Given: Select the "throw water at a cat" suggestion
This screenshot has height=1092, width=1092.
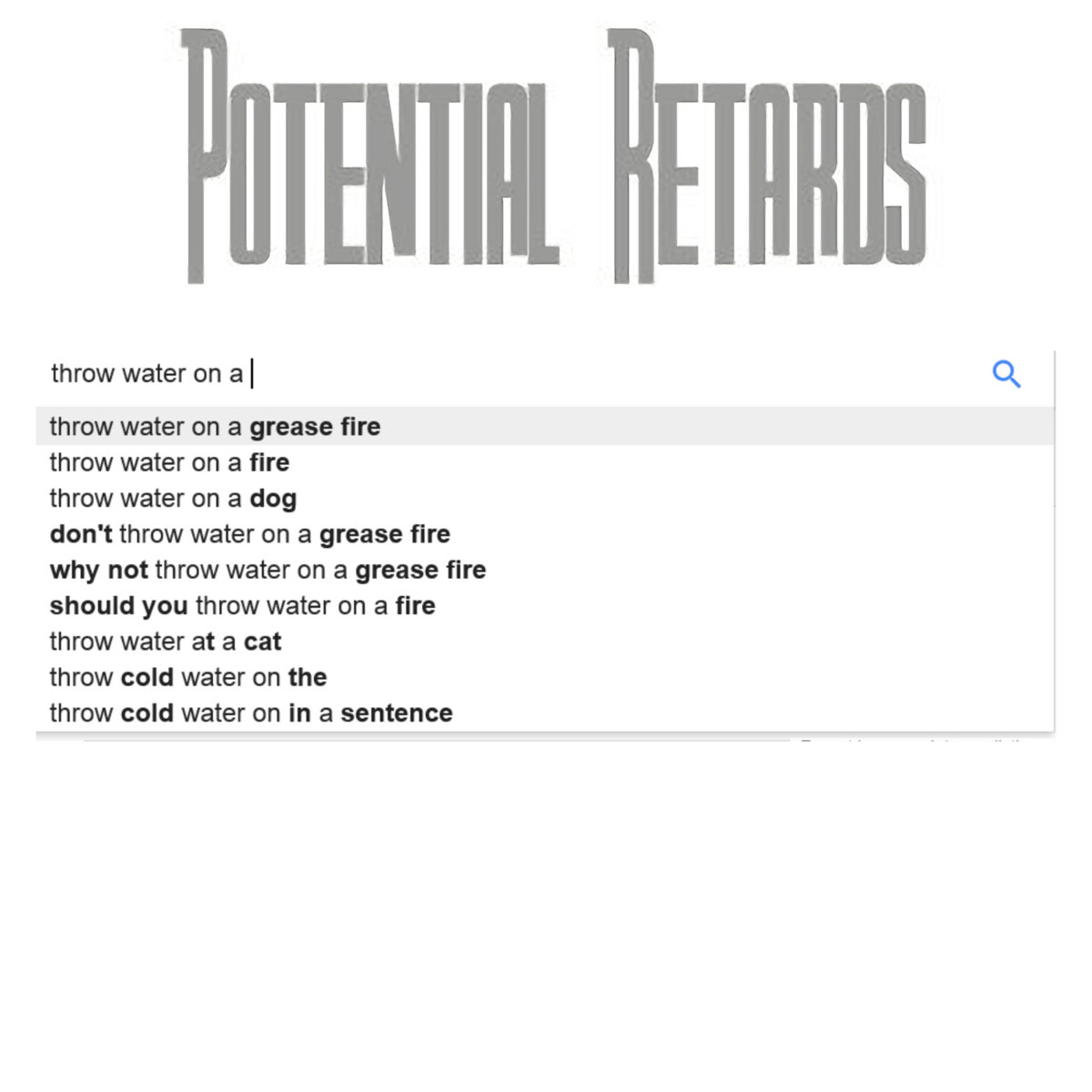Looking at the screenshot, I should tap(165, 642).
